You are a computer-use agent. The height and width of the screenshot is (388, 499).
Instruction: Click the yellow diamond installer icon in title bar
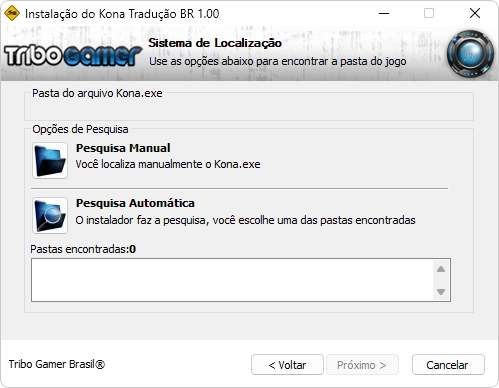click(x=12, y=13)
